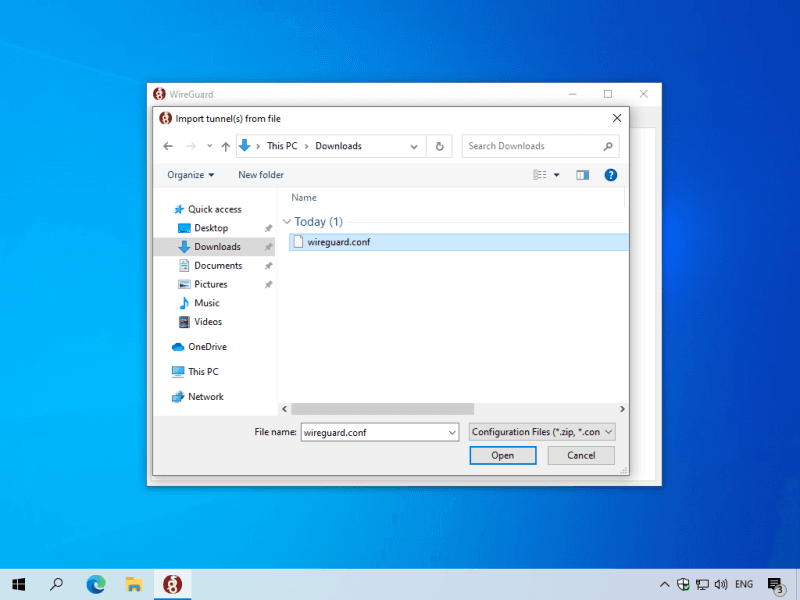Screen dimensions: 800x600
Task: Expand the Recent locations dropdown arrow
Action: tap(209, 146)
